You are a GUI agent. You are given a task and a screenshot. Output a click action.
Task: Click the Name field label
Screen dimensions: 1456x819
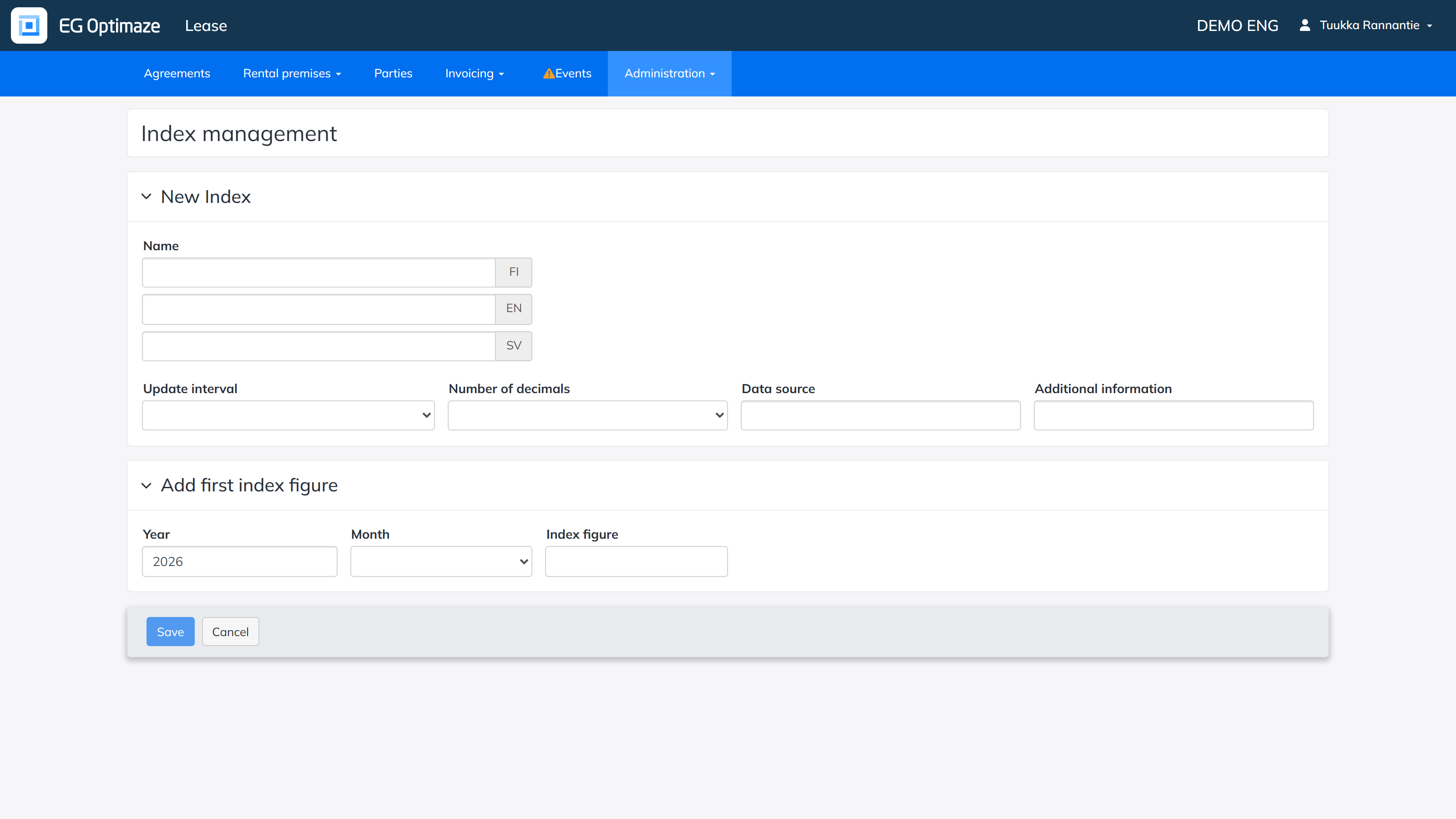(x=161, y=246)
